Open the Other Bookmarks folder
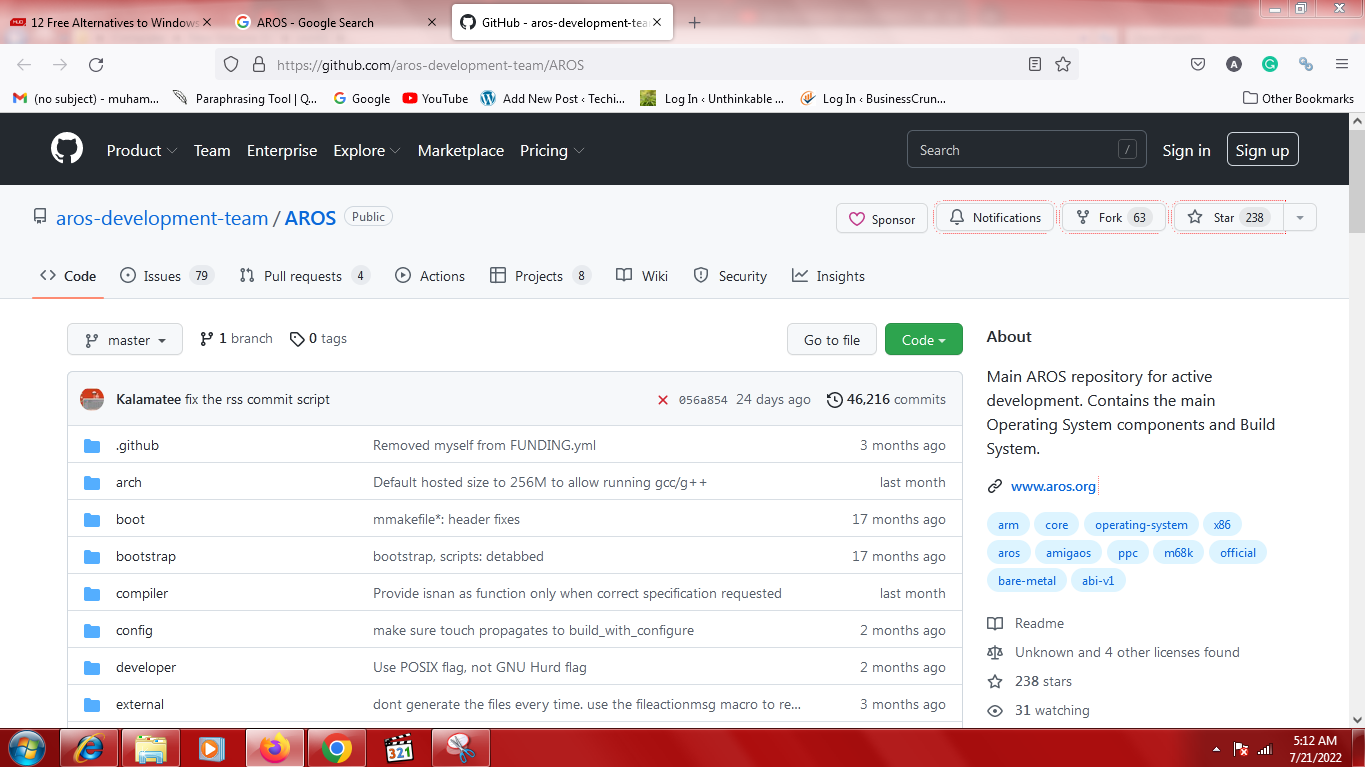 (x=1298, y=98)
